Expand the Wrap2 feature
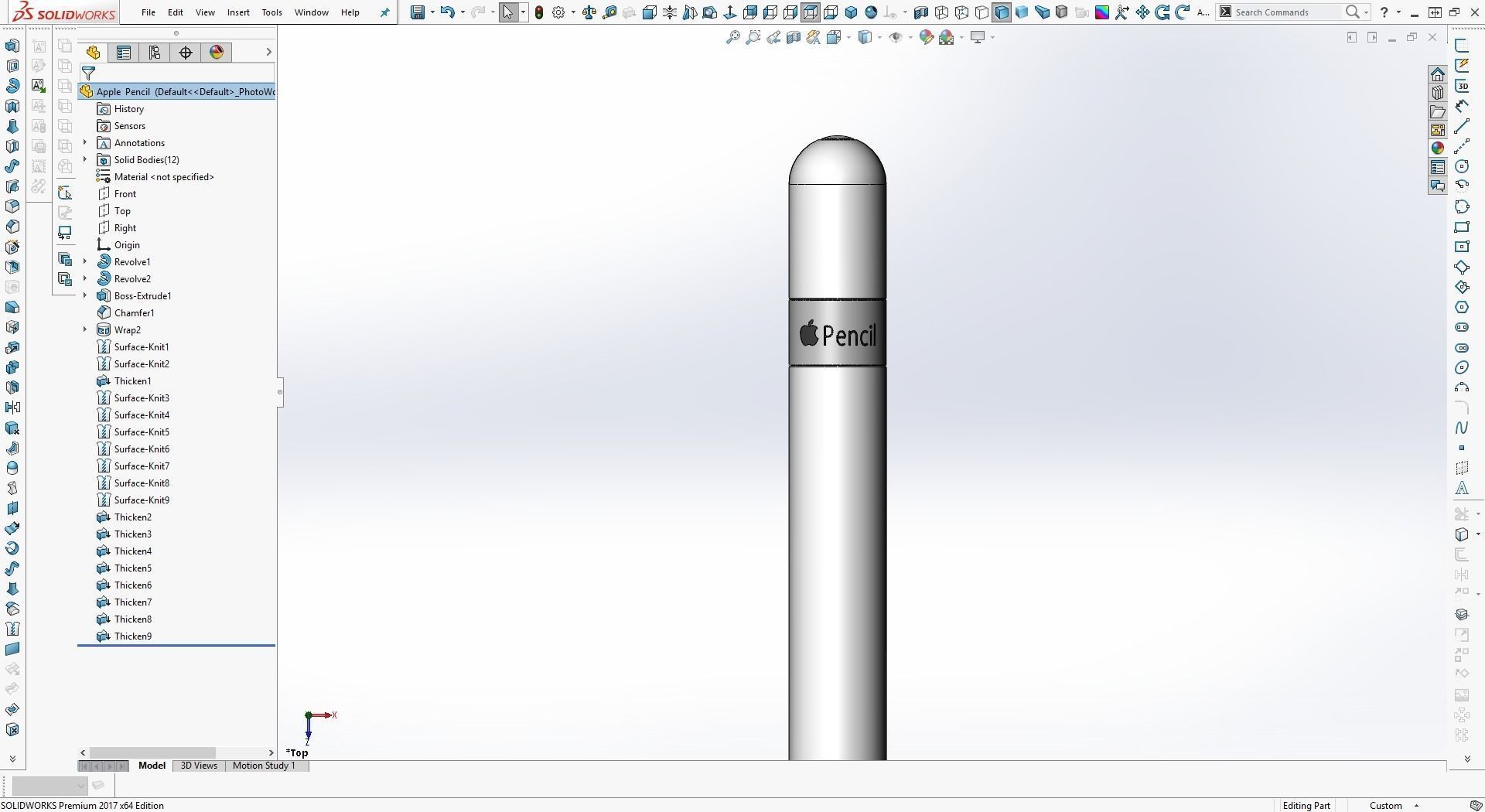 [x=85, y=330]
